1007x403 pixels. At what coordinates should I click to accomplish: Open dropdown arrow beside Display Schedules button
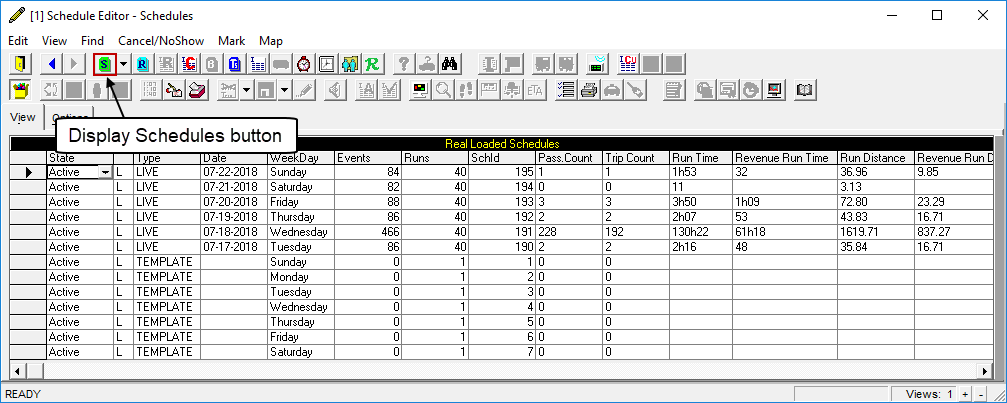pos(124,64)
